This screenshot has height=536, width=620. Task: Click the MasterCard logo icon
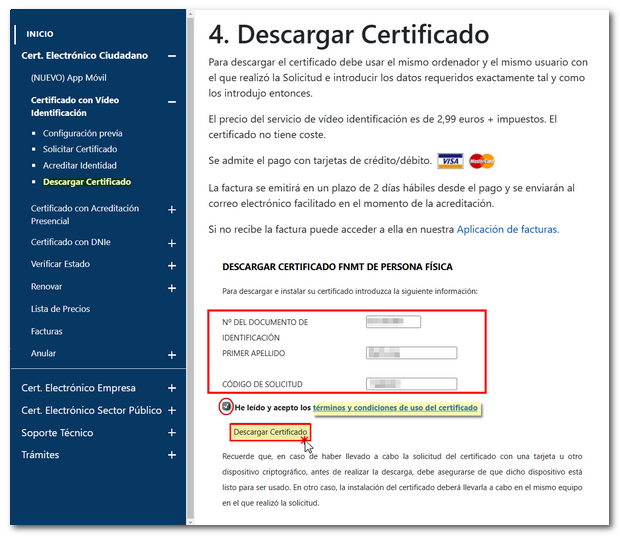[482, 161]
